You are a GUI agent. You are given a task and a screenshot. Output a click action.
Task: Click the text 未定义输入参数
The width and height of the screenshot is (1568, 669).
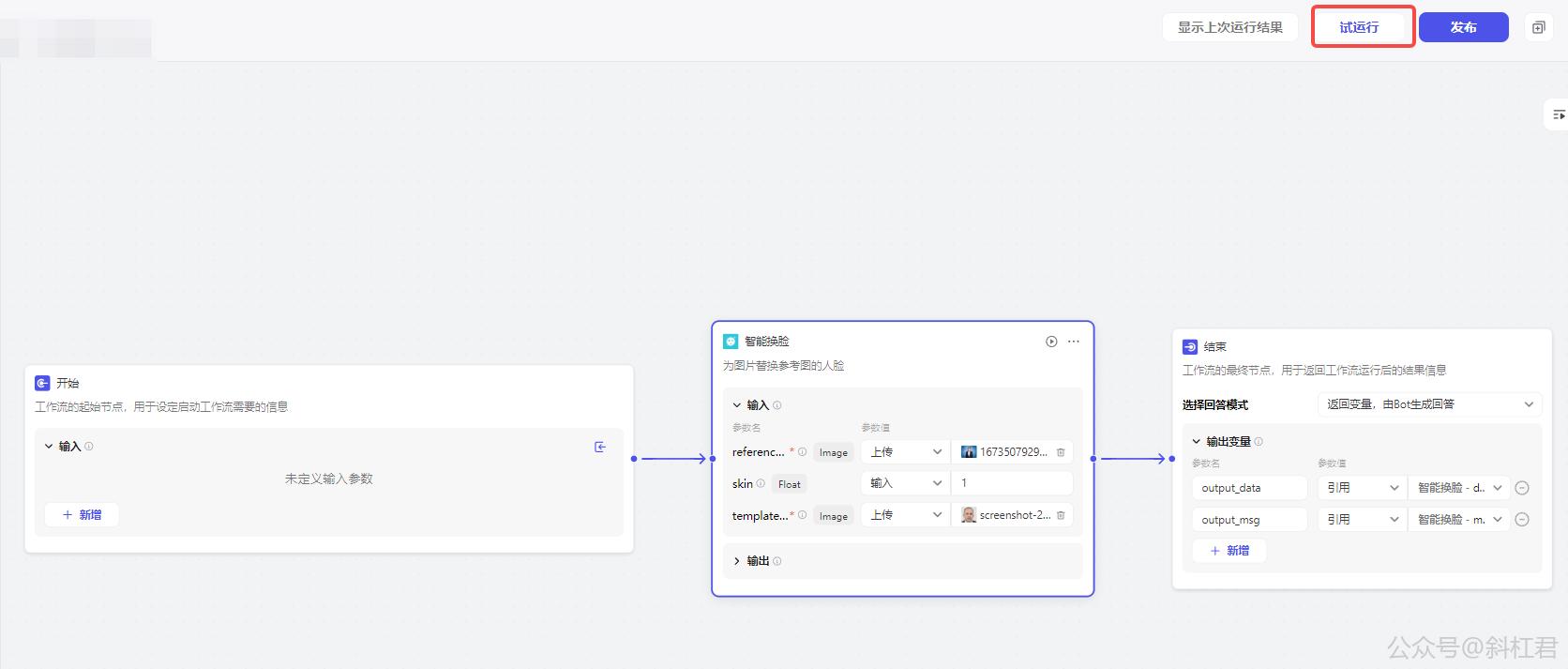pyautogui.click(x=329, y=479)
